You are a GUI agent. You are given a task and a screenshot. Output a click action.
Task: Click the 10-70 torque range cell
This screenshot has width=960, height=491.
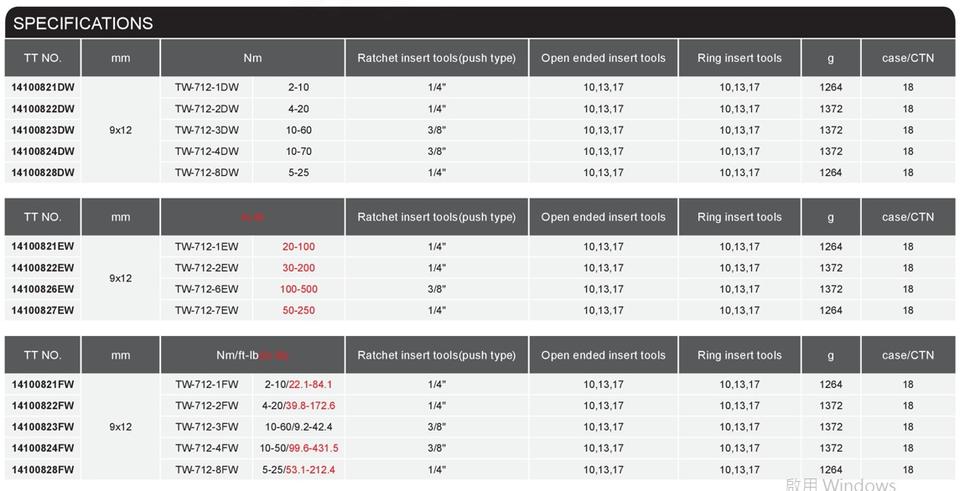pos(299,152)
